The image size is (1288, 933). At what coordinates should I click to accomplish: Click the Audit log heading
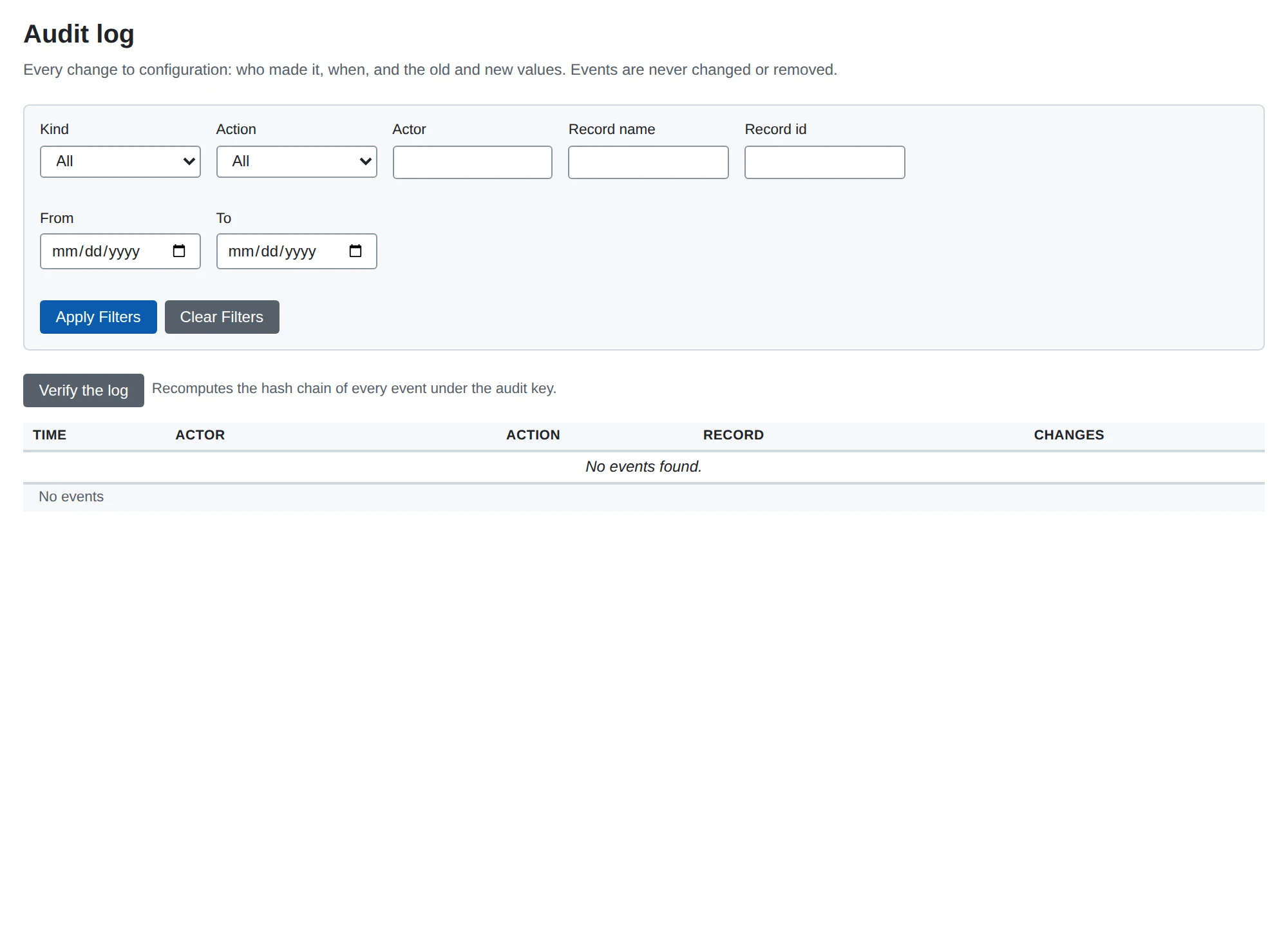tap(79, 34)
